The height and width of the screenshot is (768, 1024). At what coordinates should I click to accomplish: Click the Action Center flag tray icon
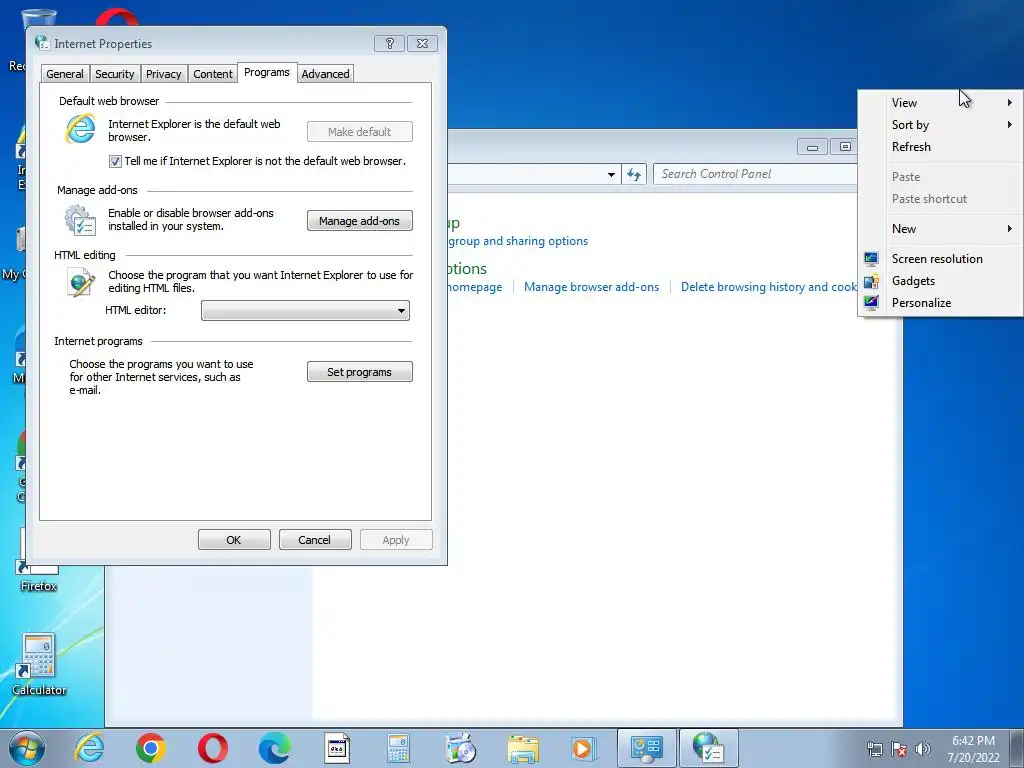point(899,749)
